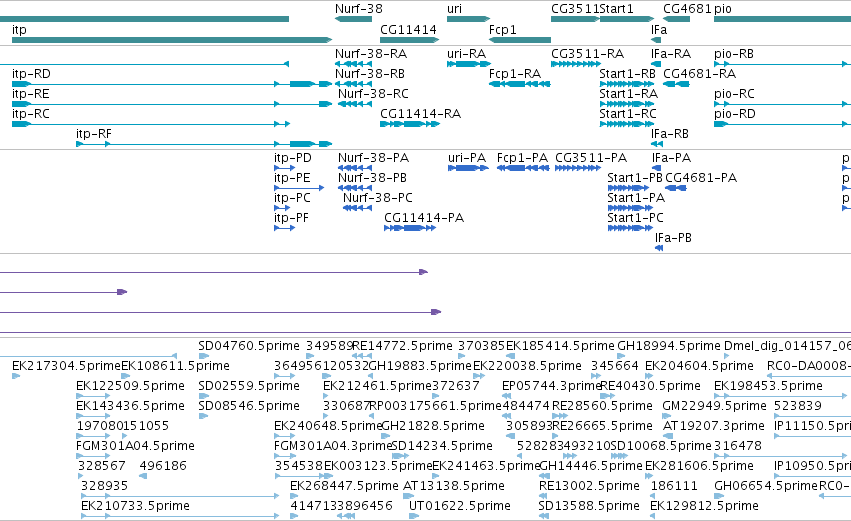Open EST EK210733.5prime label
851x521 pixels.
135,506
